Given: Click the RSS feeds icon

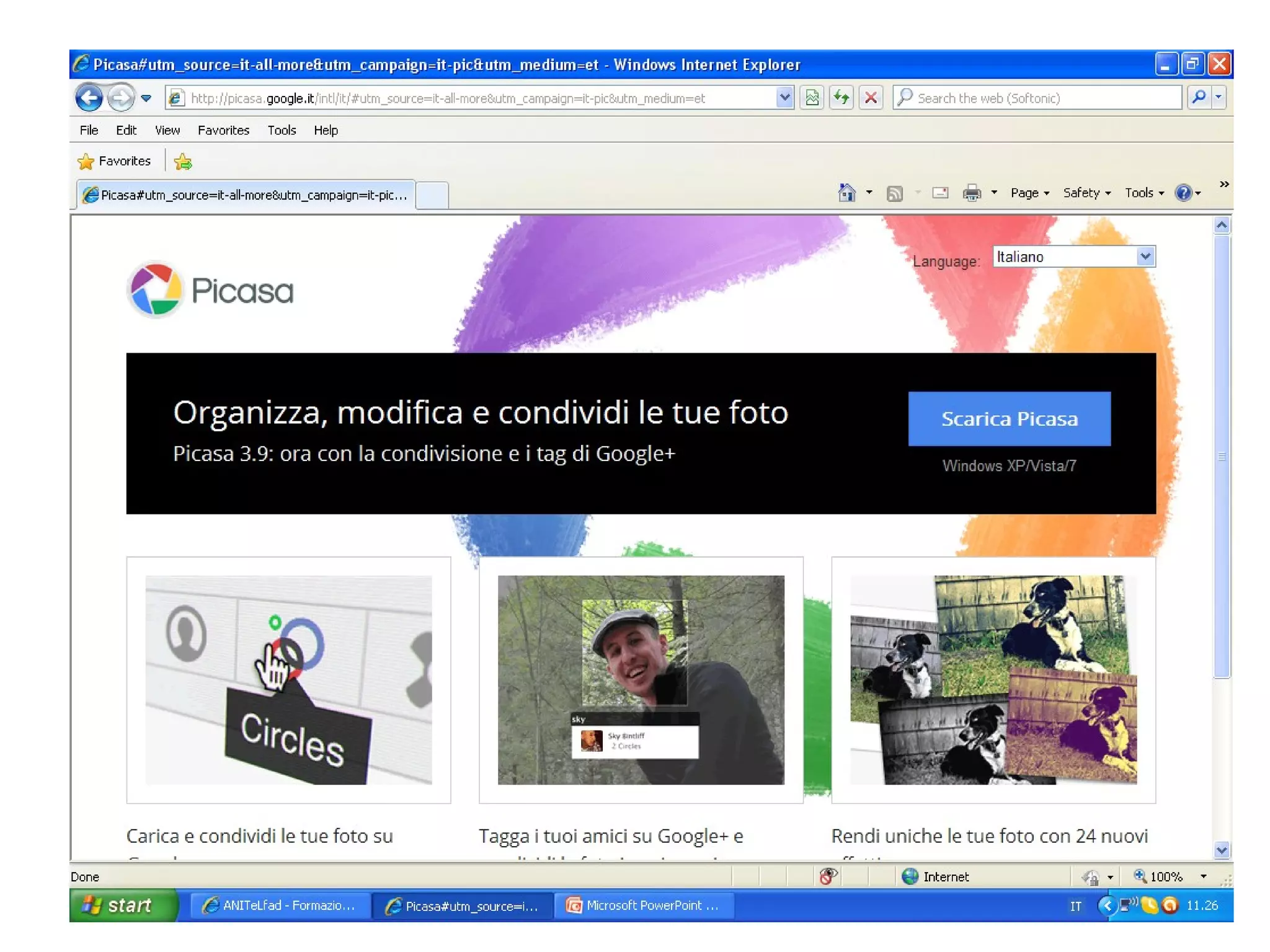Looking at the screenshot, I should tap(894, 193).
